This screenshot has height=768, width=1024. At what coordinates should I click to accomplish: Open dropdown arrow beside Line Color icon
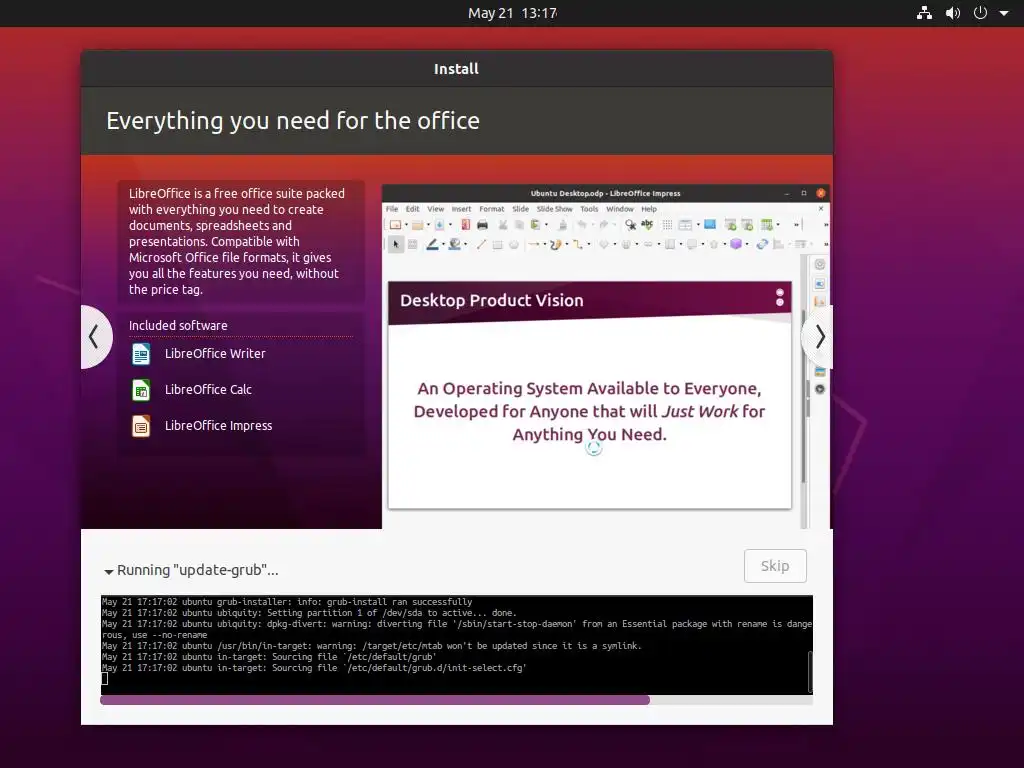click(443, 244)
